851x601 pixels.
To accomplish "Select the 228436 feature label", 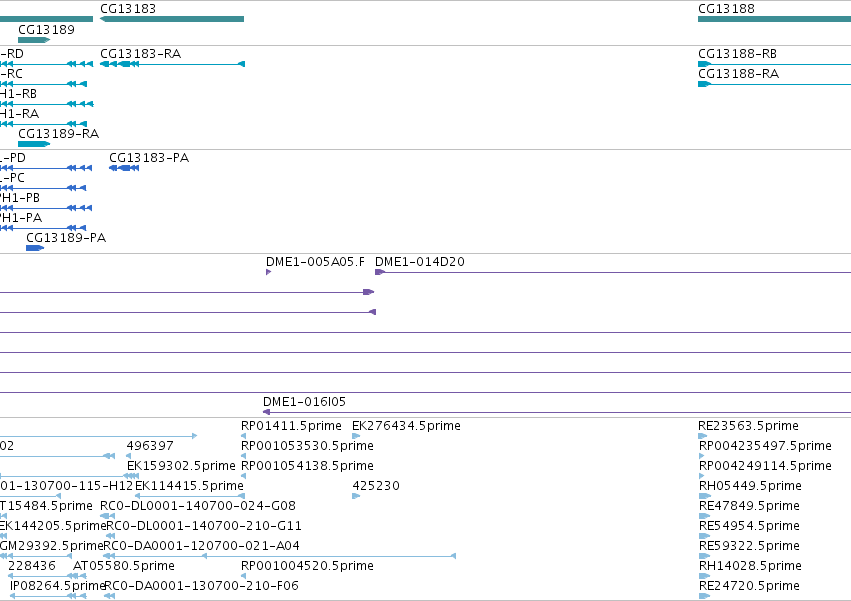I will click(x=31, y=566).
